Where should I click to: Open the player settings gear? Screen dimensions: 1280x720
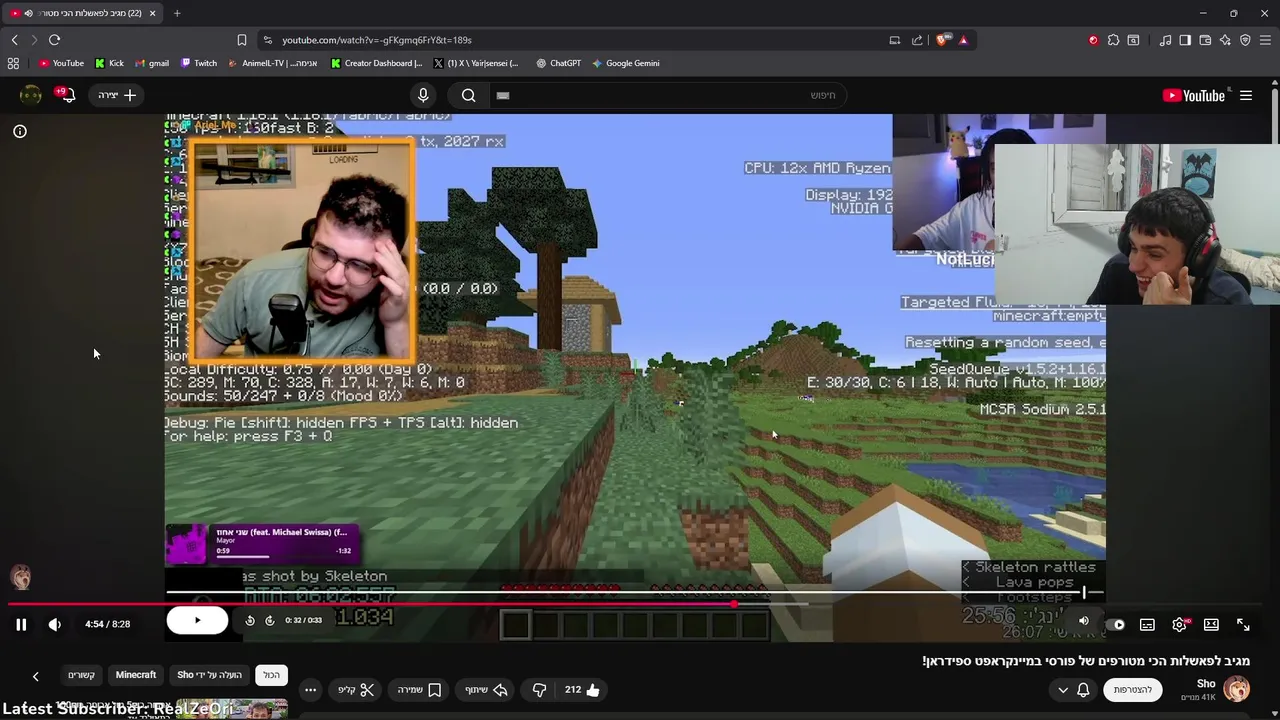[x=1179, y=624]
